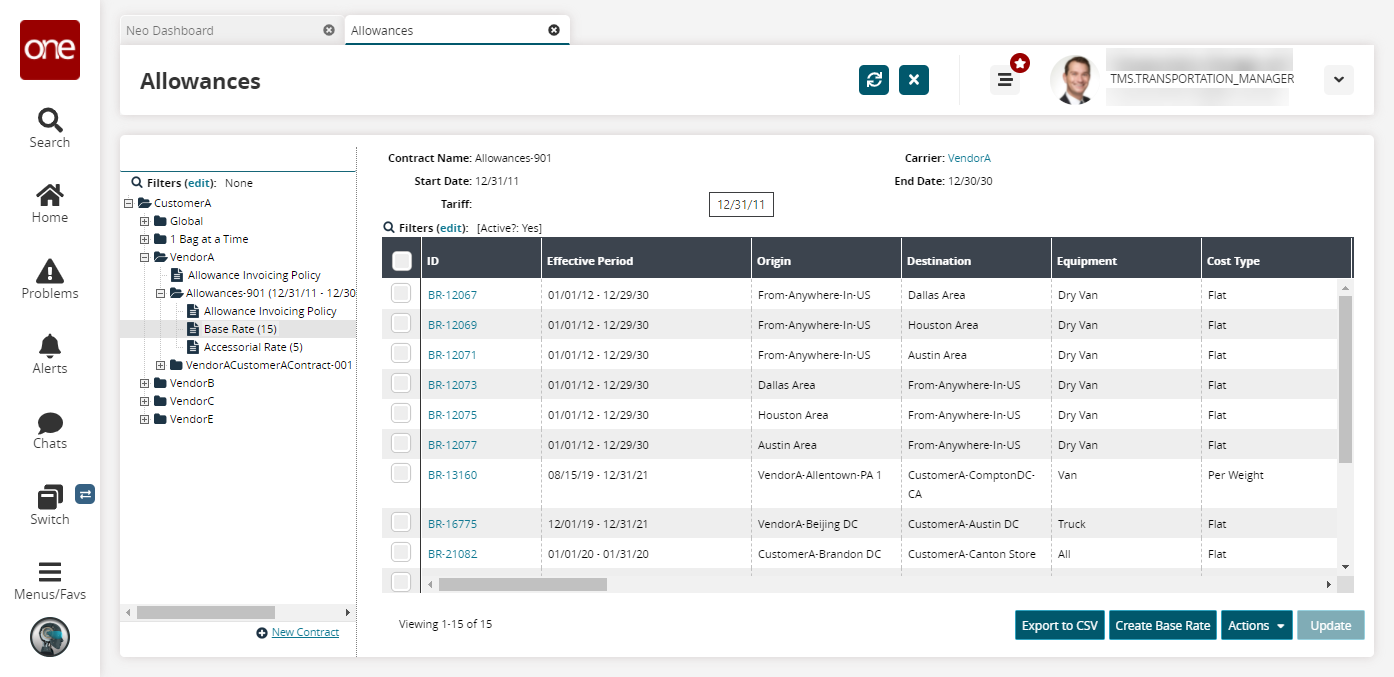1394x677 pixels.
Task: Click the Search magnifier icon in sidebar
Action: click(49, 121)
